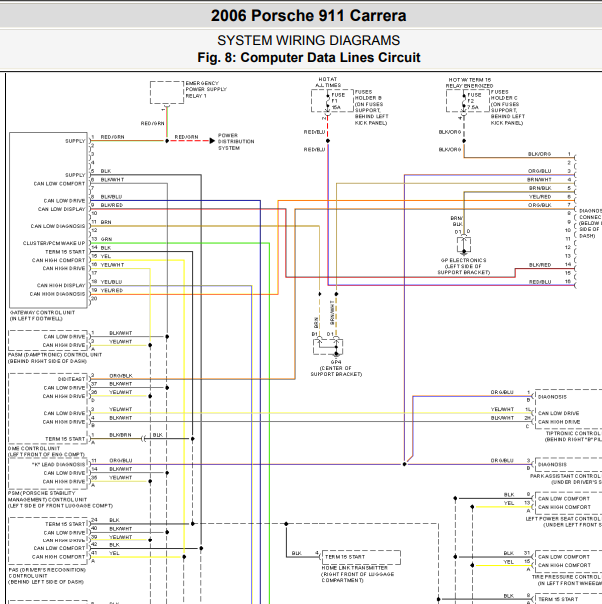This screenshot has height=604, width=602.
Task: Click 'GRN' wire label at gateway pin 13
Action: pos(106,239)
